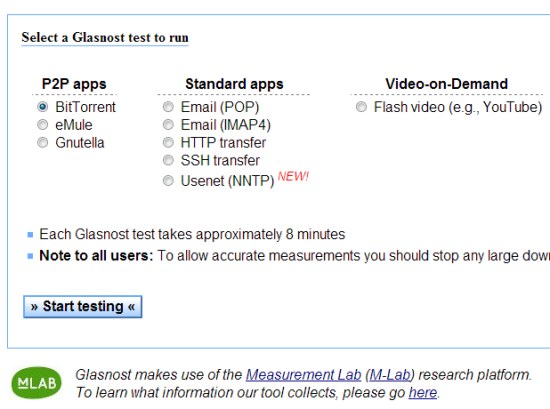Image resolution: width=550 pixels, height=409 pixels.
Task: Click the red NEW! badge
Action: [293, 176]
